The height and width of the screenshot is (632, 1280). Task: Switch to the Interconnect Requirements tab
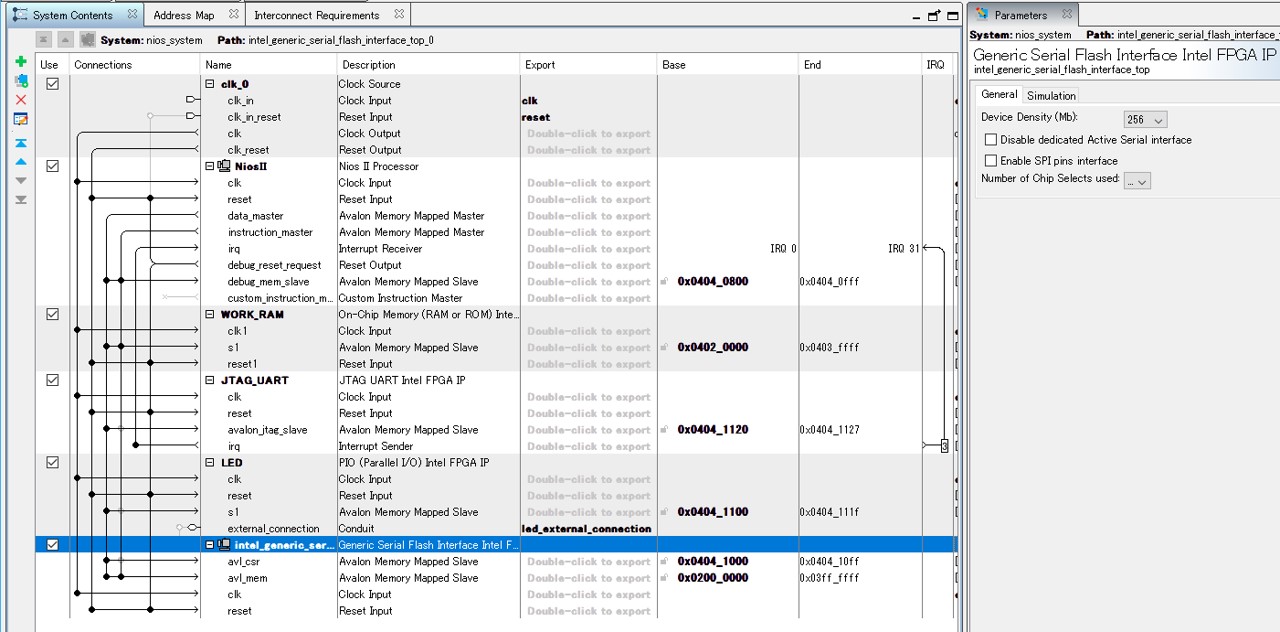tap(316, 15)
